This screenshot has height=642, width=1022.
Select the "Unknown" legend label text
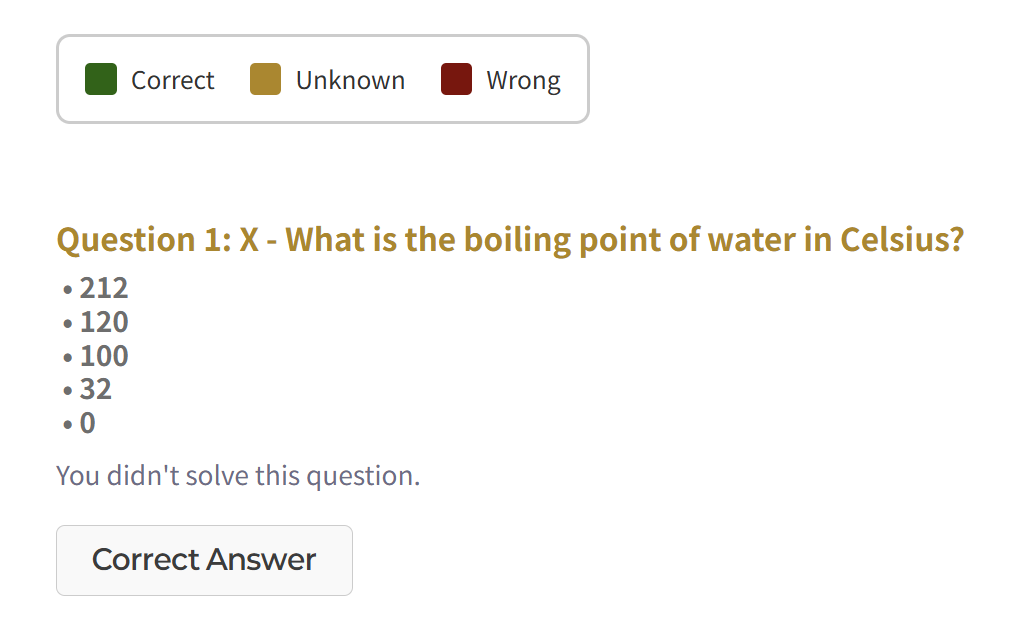coord(350,80)
